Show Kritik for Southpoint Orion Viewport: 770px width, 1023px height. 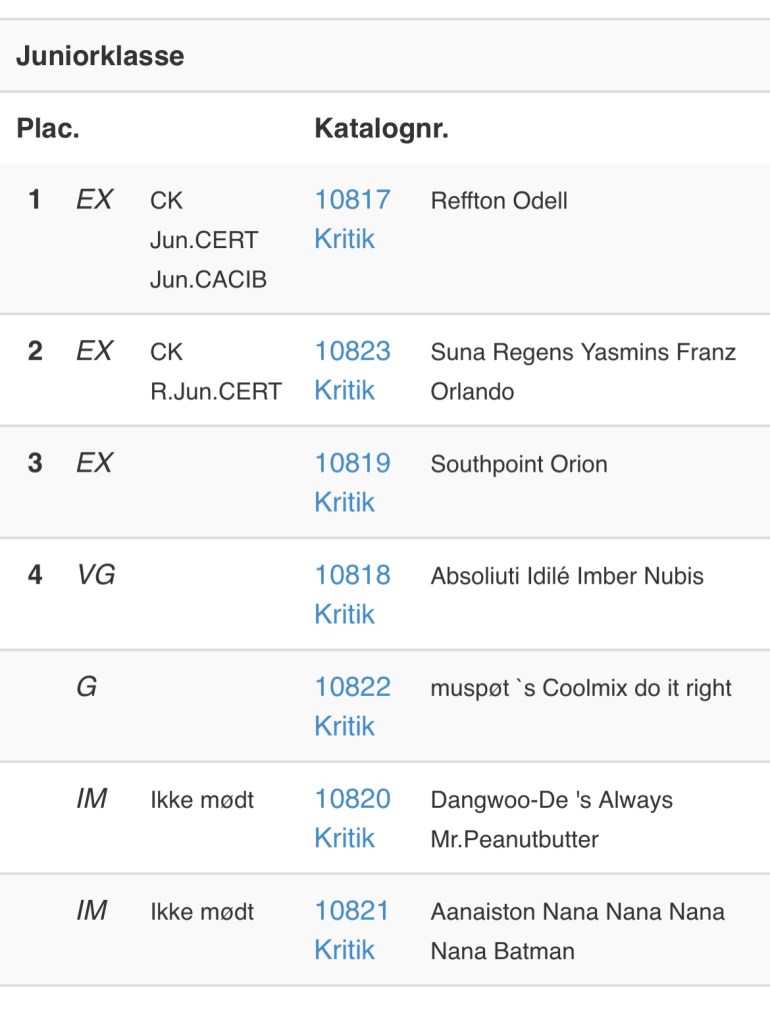344,503
